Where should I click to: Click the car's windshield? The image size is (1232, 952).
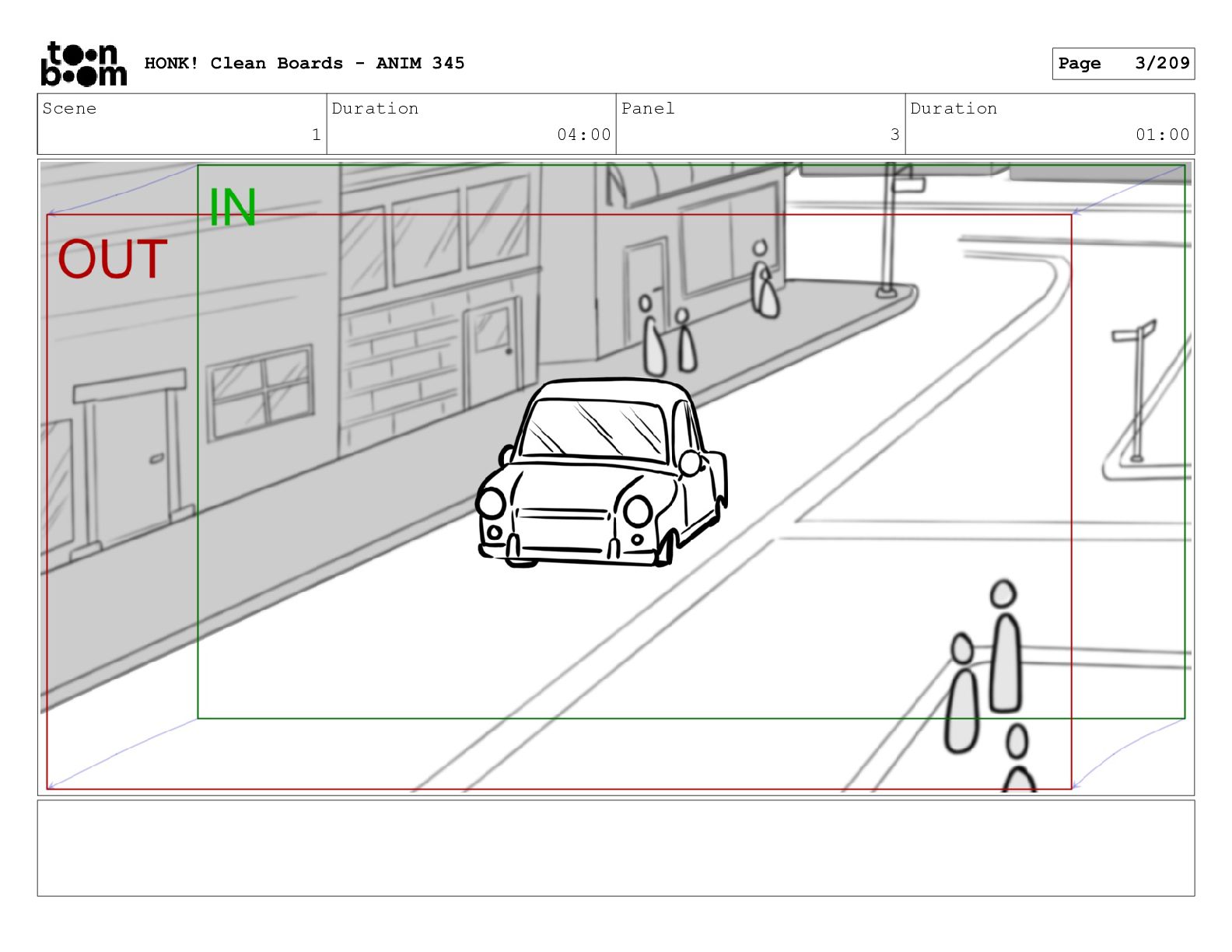tap(594, 429)
